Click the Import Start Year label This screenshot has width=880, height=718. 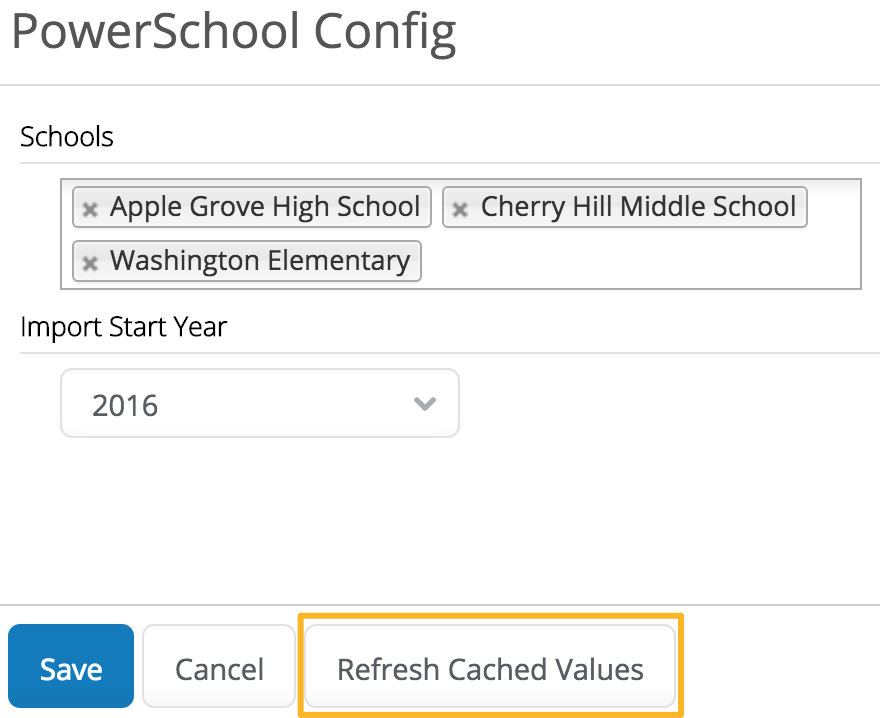point(124,327)
